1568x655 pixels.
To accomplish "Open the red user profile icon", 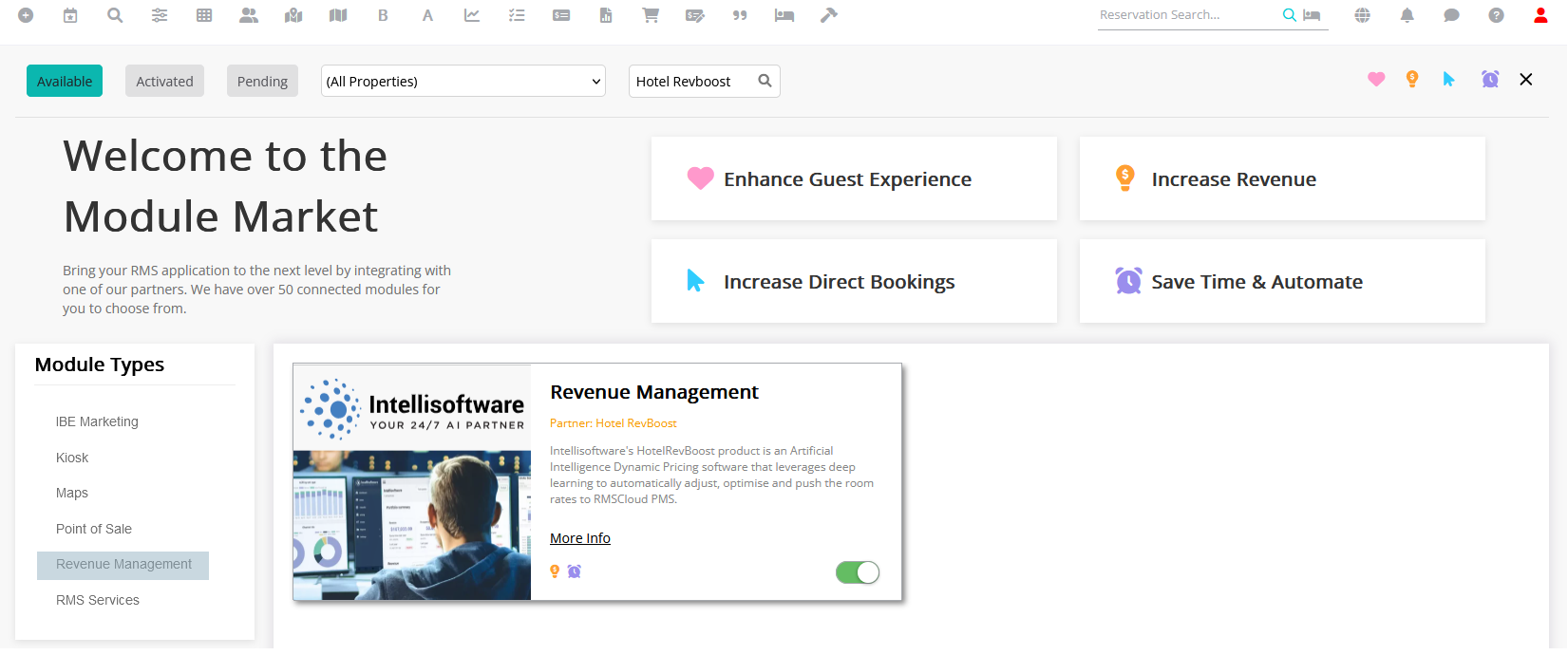I will pos(1541,15).
